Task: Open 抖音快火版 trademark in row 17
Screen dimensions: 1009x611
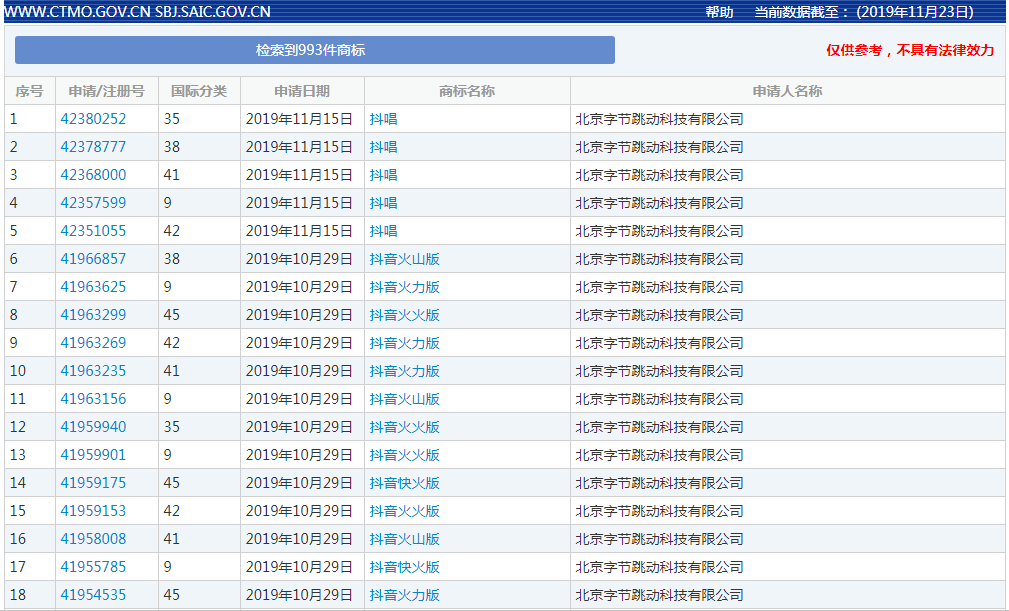Action: point(405,567)
